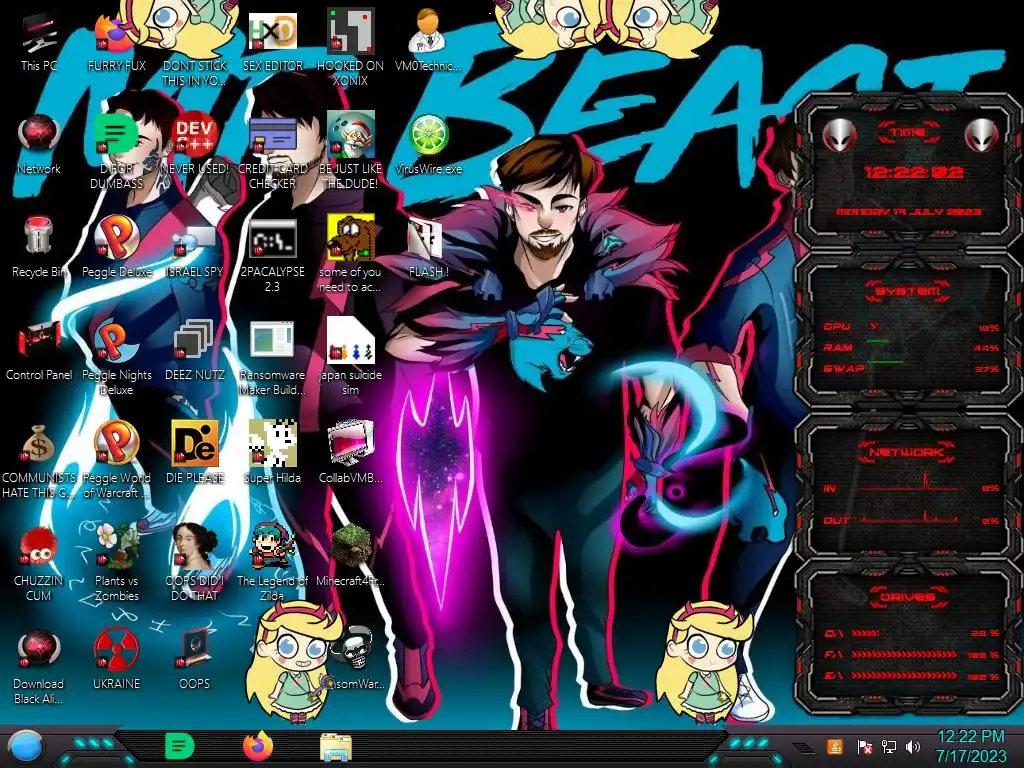The width and height of the screenshot is (1024, 768).
Task: Open the UKRAINE radiation-symbol icon
Action: pyautogui.click(x=116, y=650)
